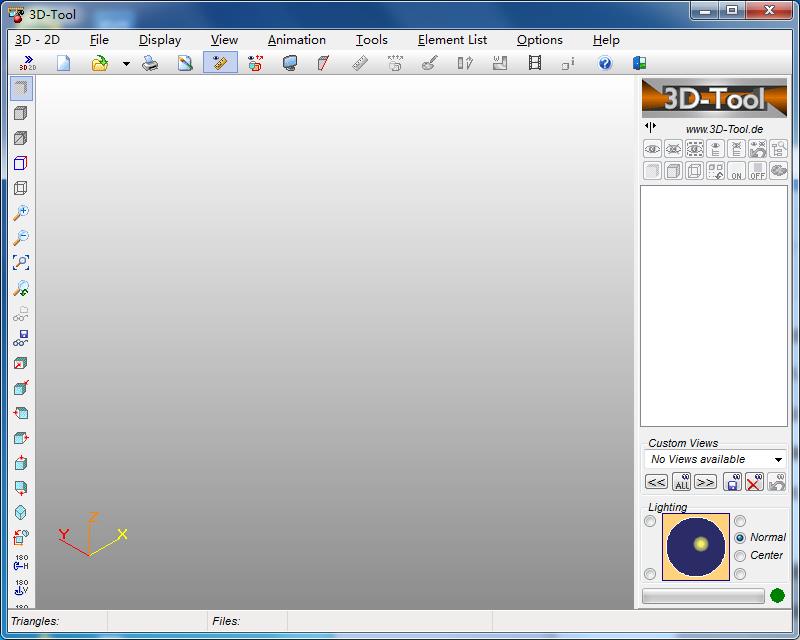Save custom view with floppy icon button
Screen dimensions: 800x640
click(732, 482)
